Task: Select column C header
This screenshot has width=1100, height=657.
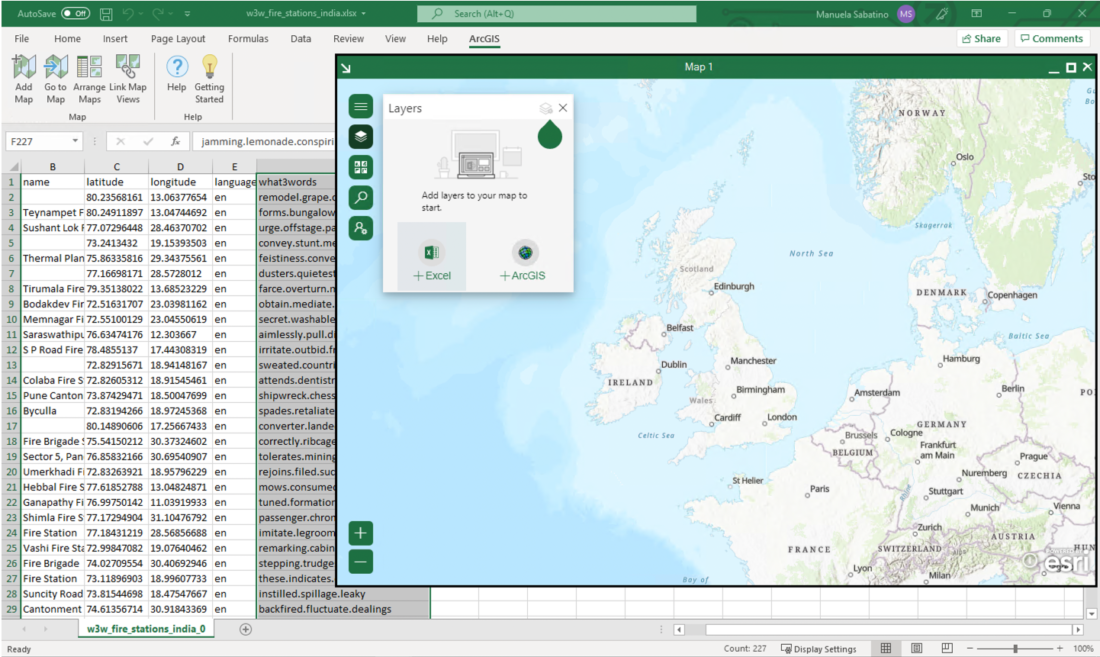Action: pos(116,166)
